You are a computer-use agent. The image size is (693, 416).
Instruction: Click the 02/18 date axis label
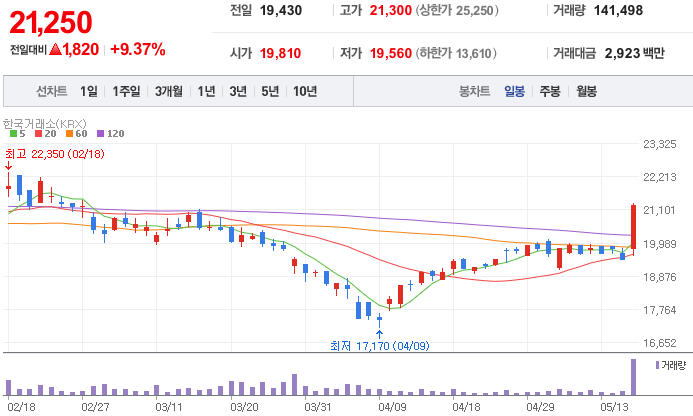pyautogui.click(x=21, y=407)
